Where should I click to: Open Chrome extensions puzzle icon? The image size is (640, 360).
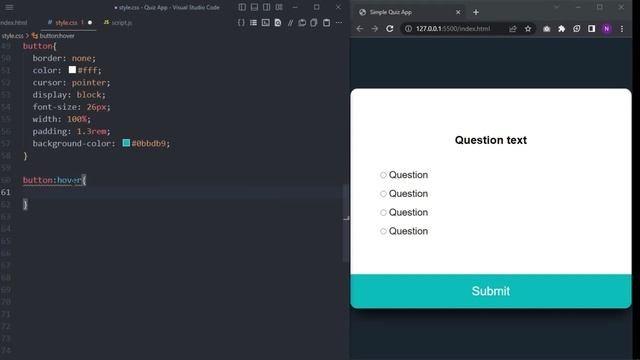(x=562, y=29)
